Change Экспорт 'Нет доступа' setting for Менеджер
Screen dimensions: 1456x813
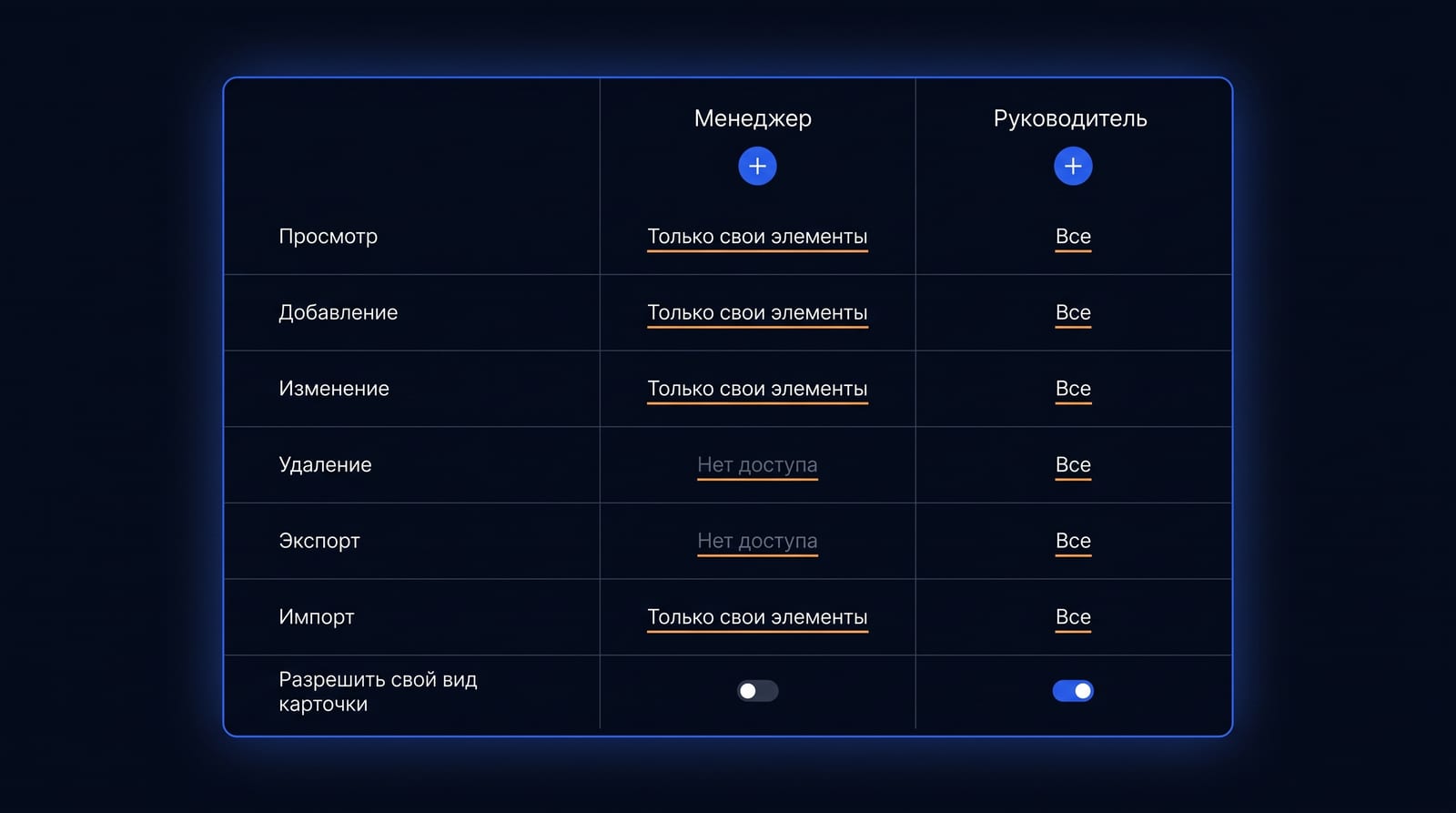[757, 541]
